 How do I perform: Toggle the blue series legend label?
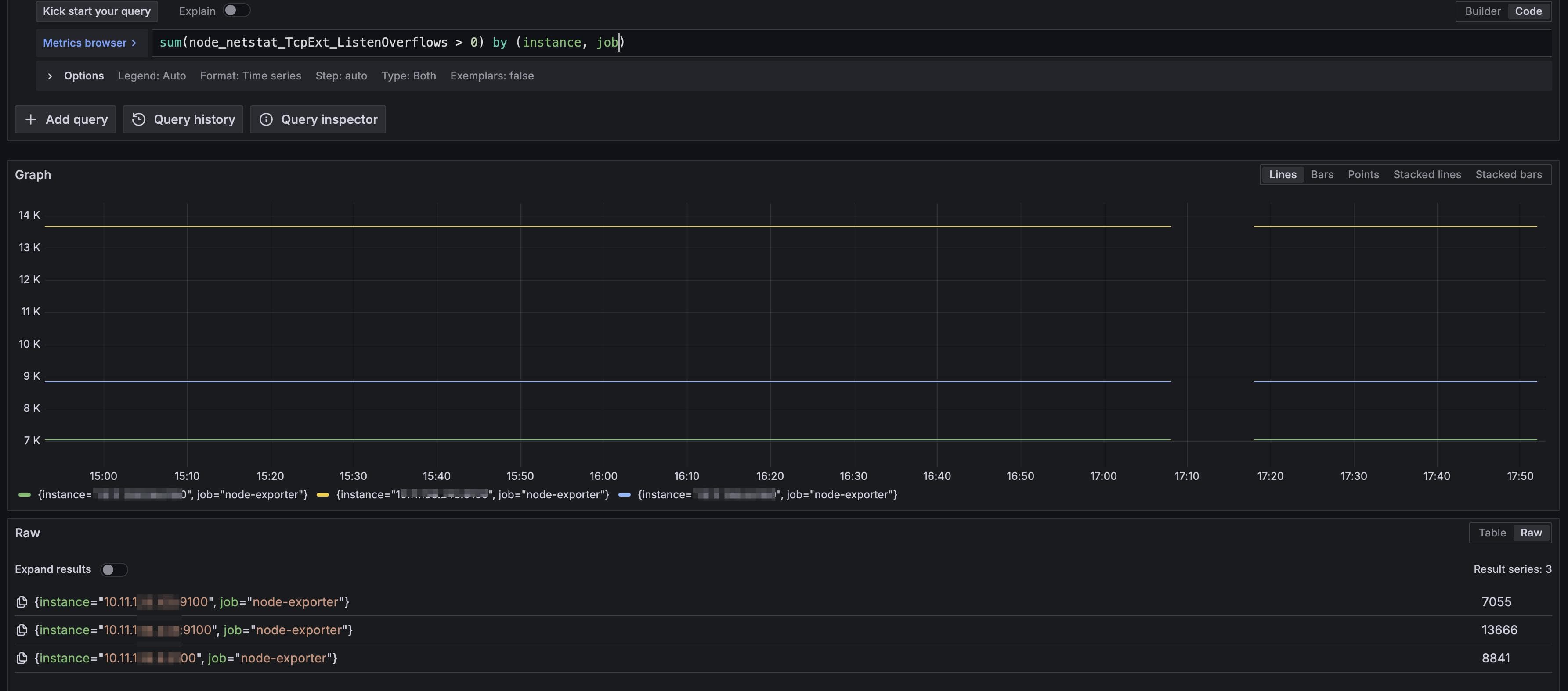[x=767, y=494]
